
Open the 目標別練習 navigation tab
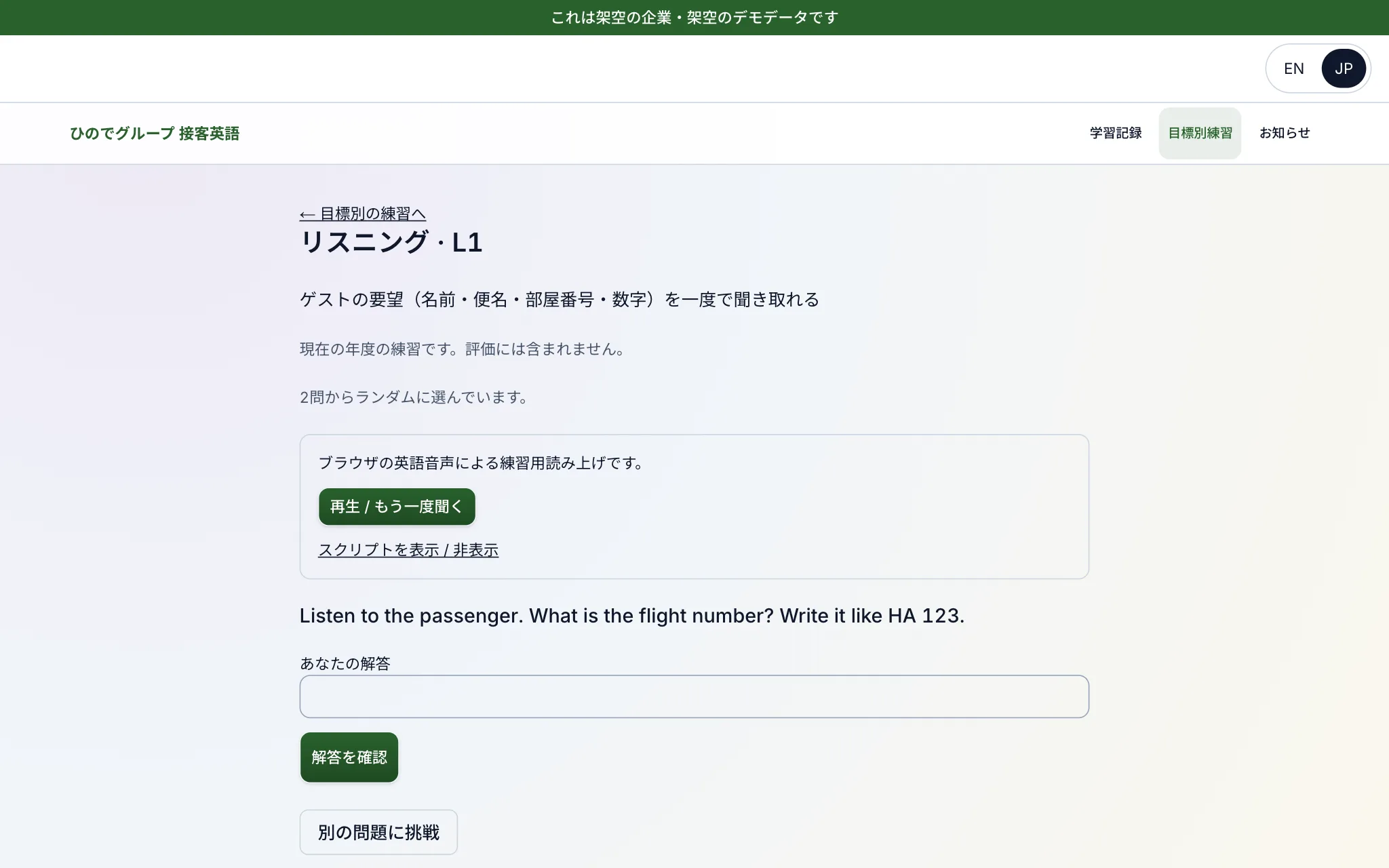(1200, 133)
